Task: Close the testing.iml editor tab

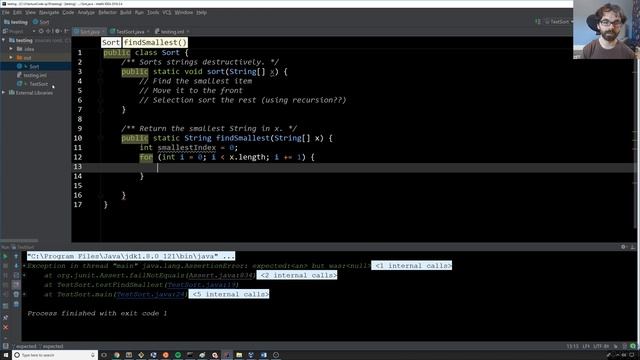Action: [x=188, y=31]
